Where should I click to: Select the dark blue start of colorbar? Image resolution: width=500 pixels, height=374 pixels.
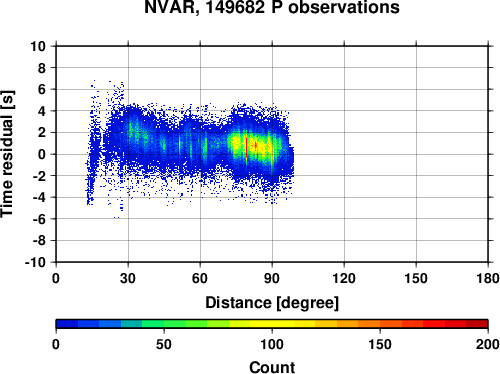tap(67, 323)
